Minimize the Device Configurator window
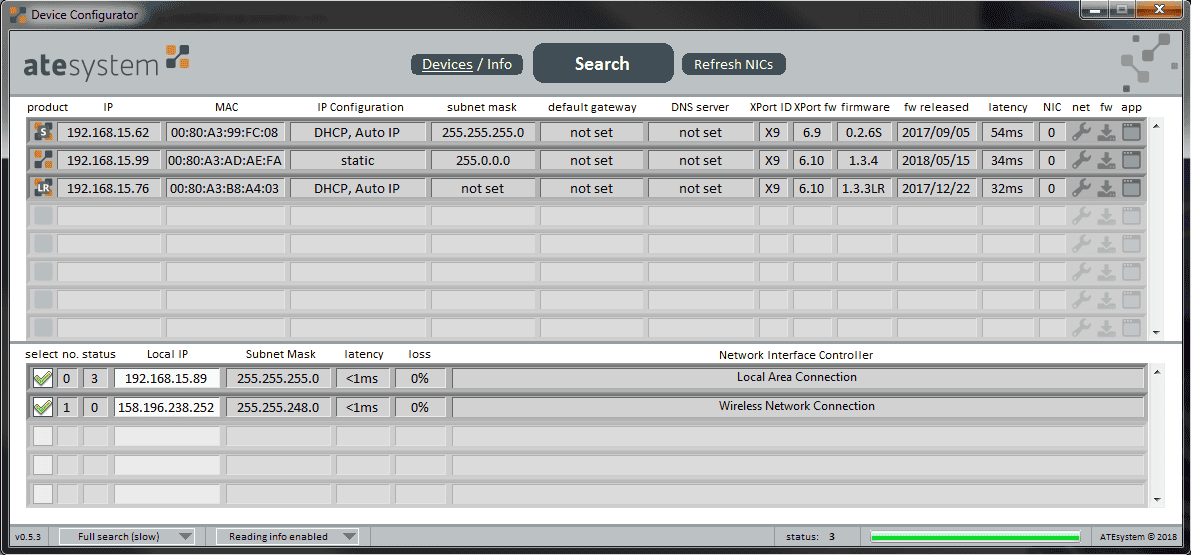Screen dimensions: 1191x555 tap(1094, 10)
